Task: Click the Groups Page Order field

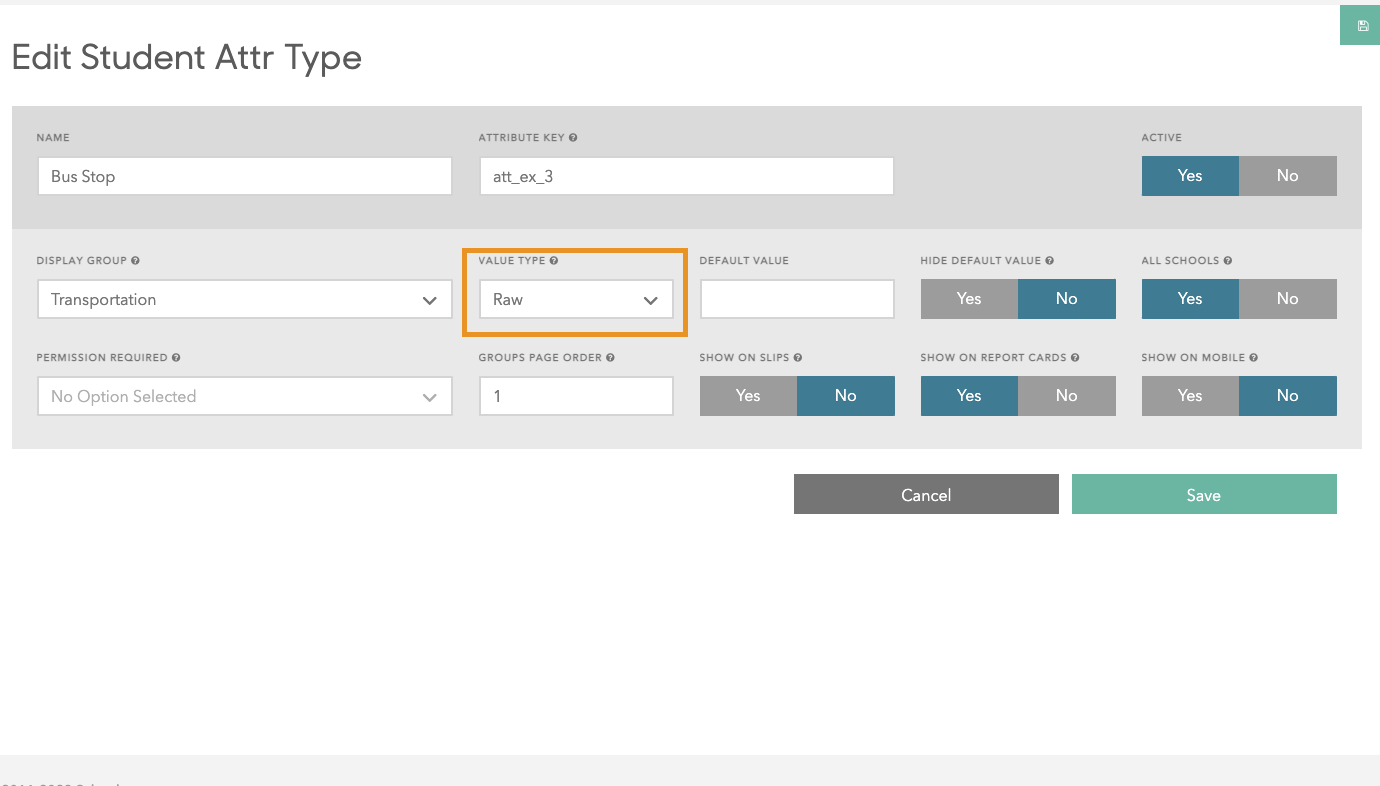Action: click(576, 397)
